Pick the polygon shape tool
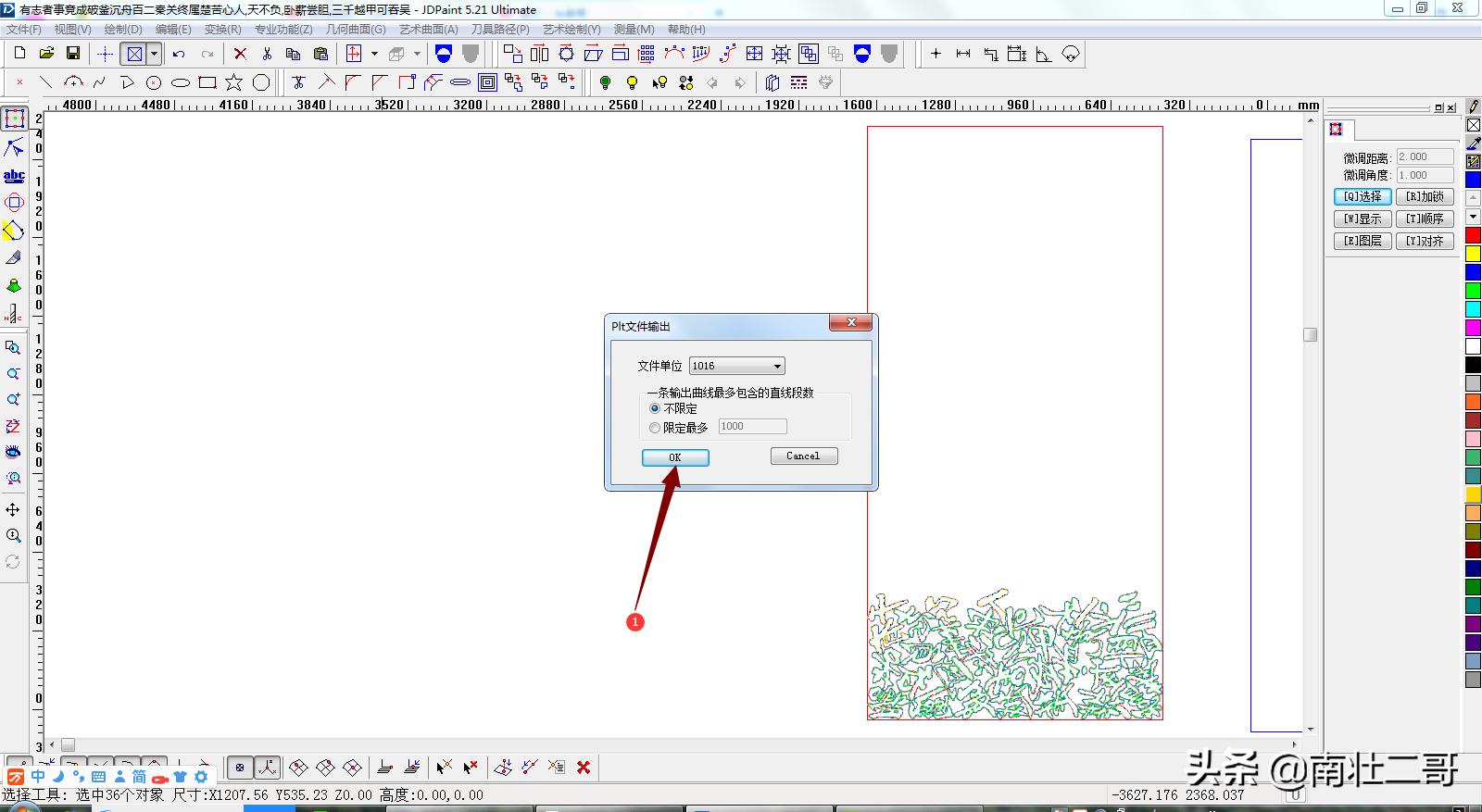Image resolution: width=1482 pixels, height=812 pixels. point(261,82)
